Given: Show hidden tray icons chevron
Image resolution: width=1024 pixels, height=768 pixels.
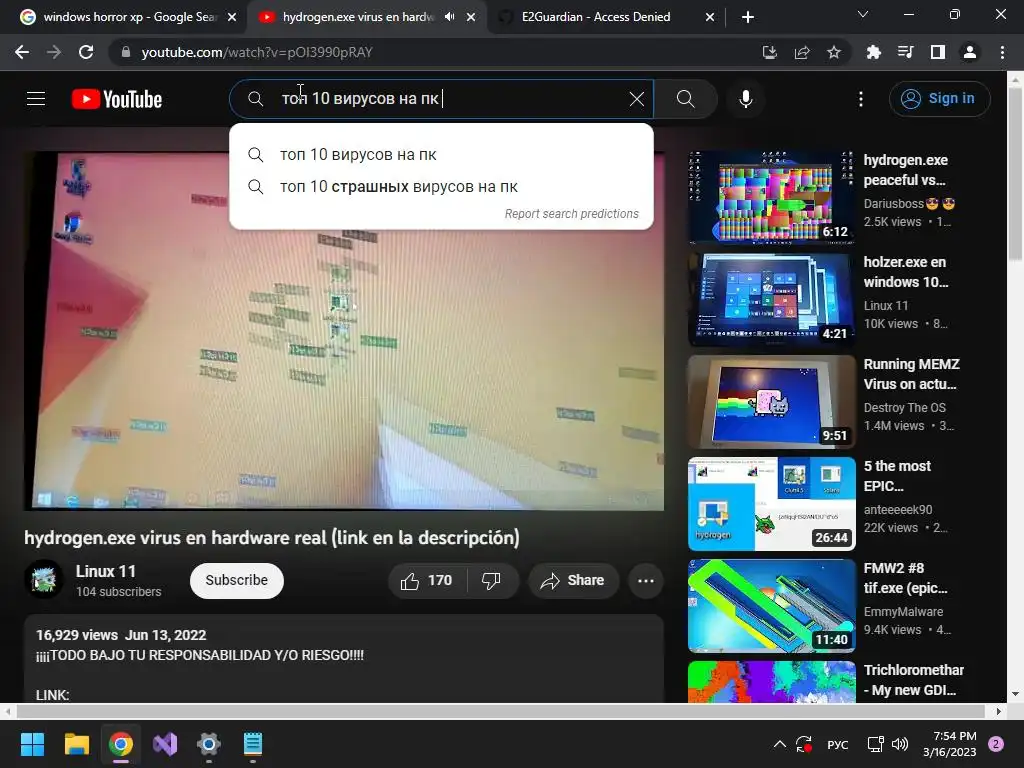Looking at the screenshot, I should tap(779, 744).
